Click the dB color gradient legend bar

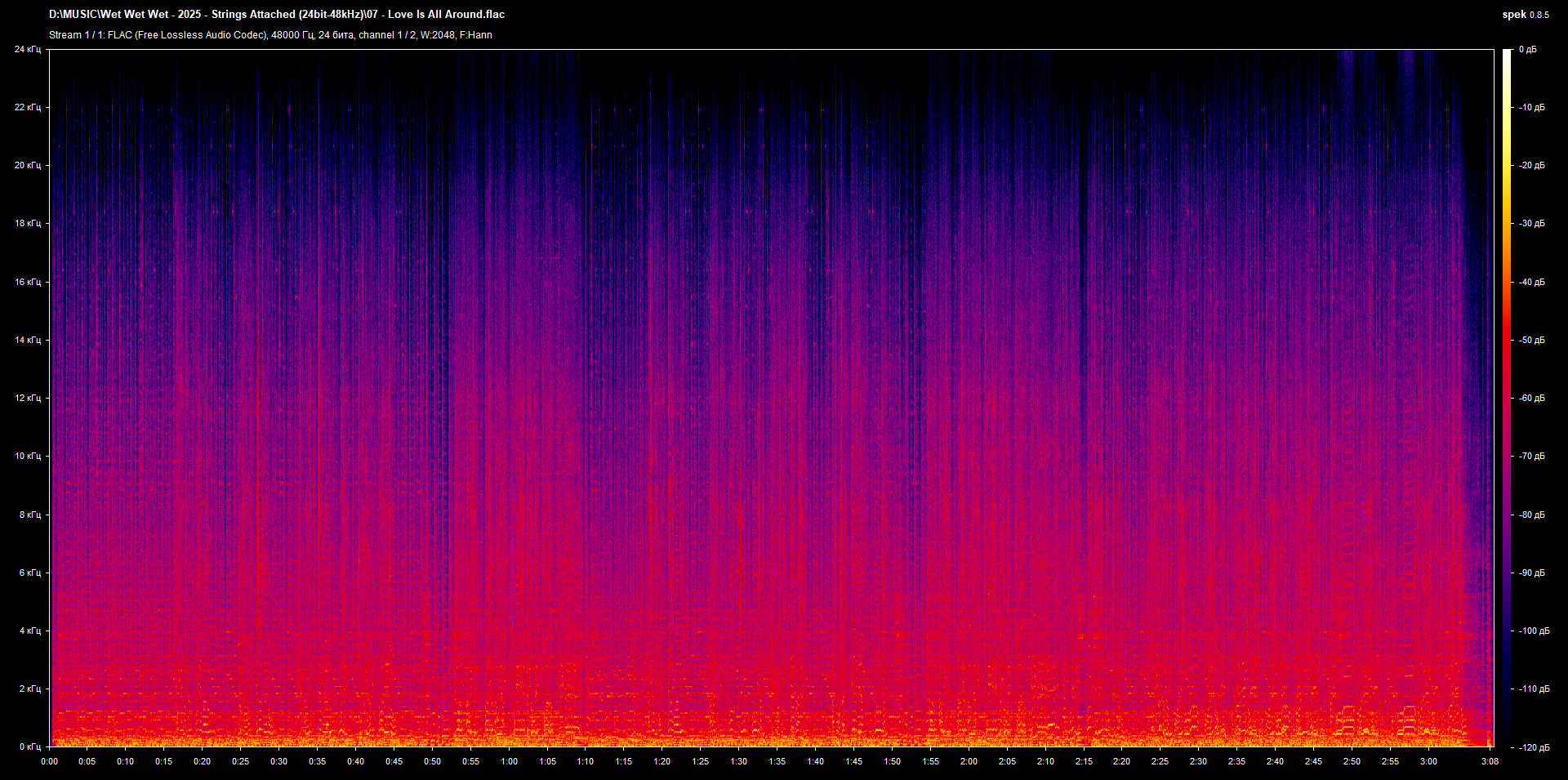1507,398
